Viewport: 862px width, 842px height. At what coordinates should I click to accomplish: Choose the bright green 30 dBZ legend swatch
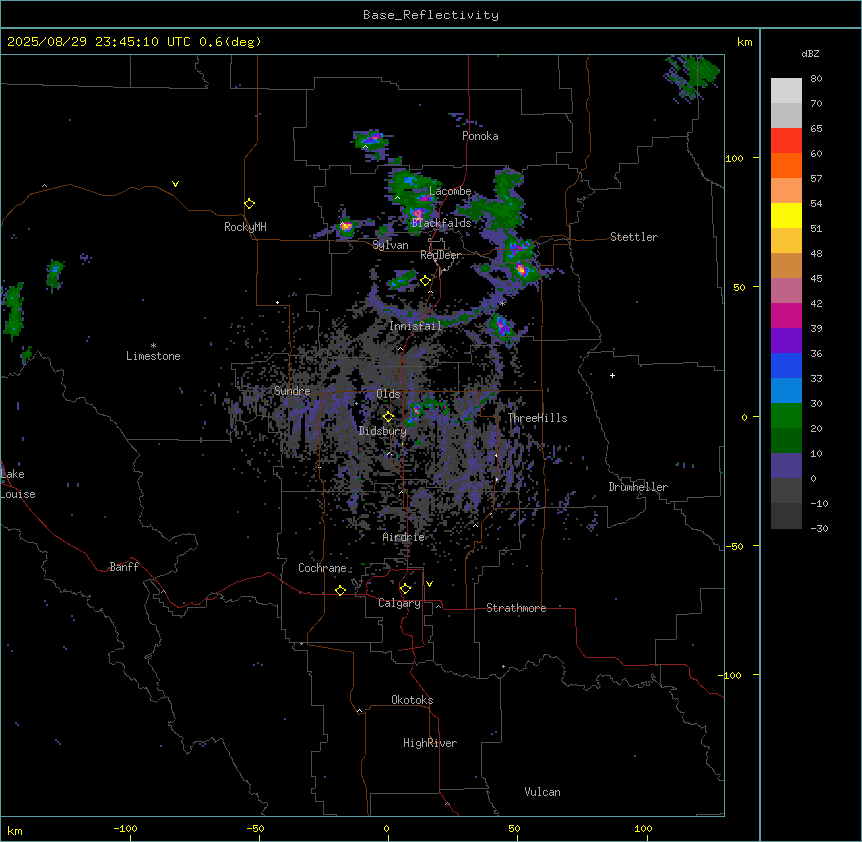[786, 416]
